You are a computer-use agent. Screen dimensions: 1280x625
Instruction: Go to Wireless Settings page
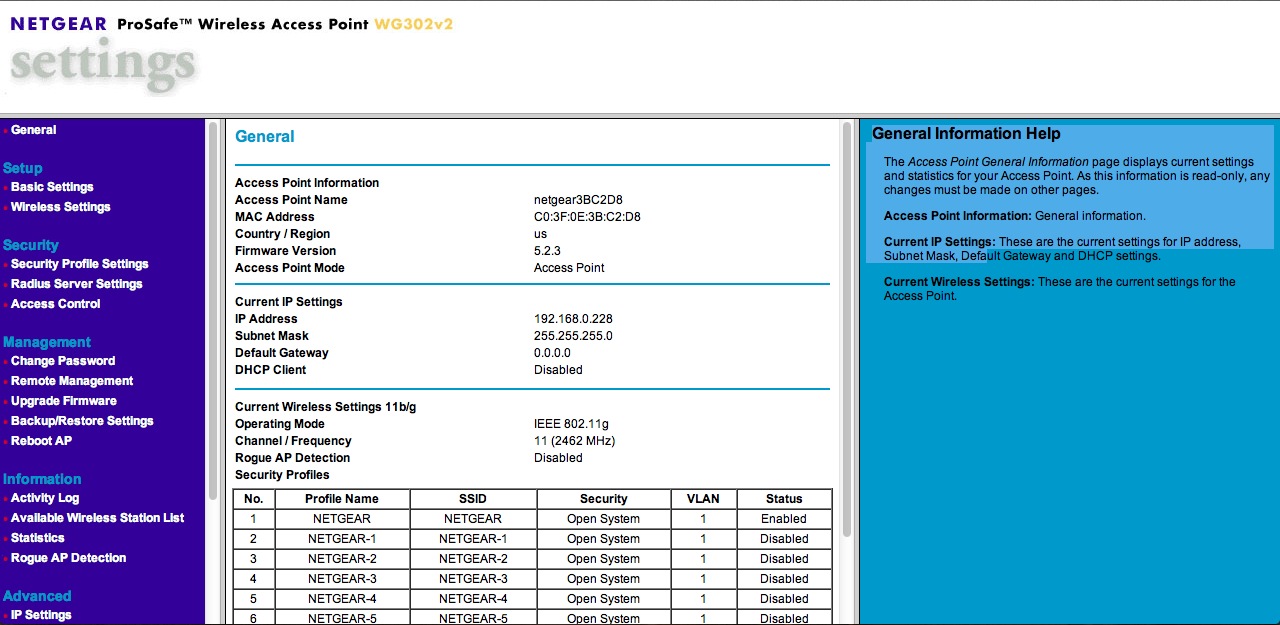pos(60,207)
